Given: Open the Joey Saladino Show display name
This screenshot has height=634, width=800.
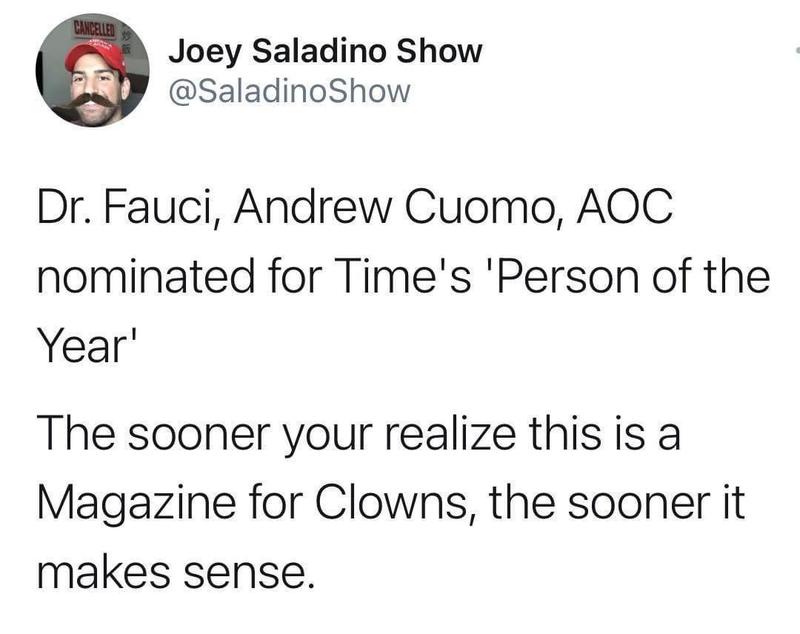Looking at the screenshot, I should [326, 53].
